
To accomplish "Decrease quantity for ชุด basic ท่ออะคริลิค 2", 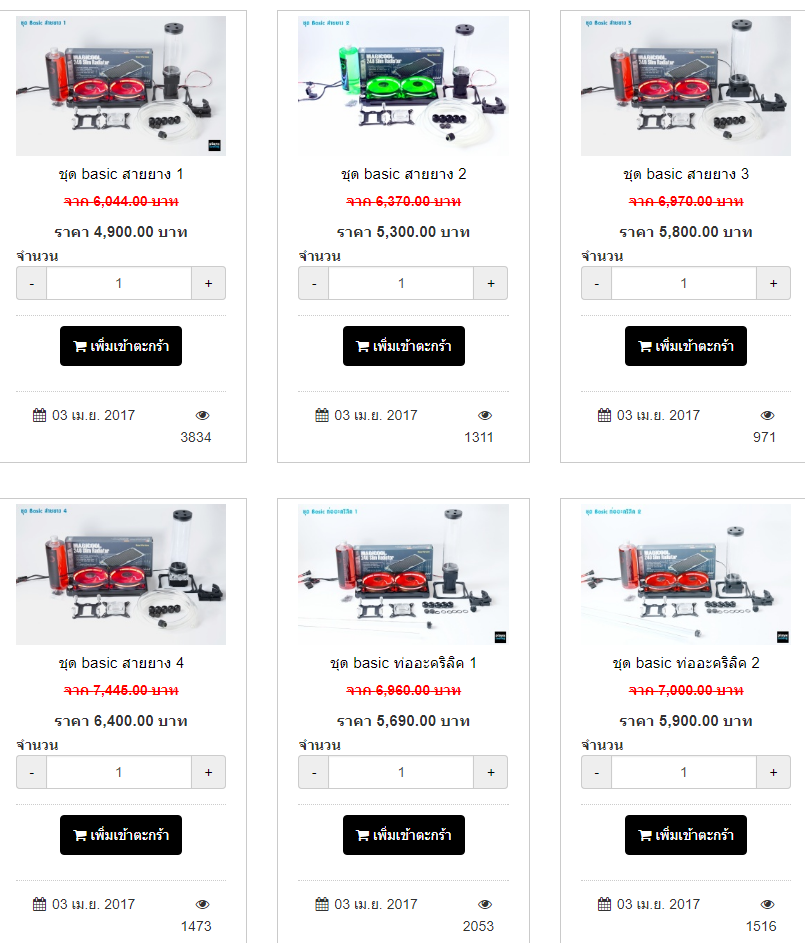I will [x=596, y=772].
